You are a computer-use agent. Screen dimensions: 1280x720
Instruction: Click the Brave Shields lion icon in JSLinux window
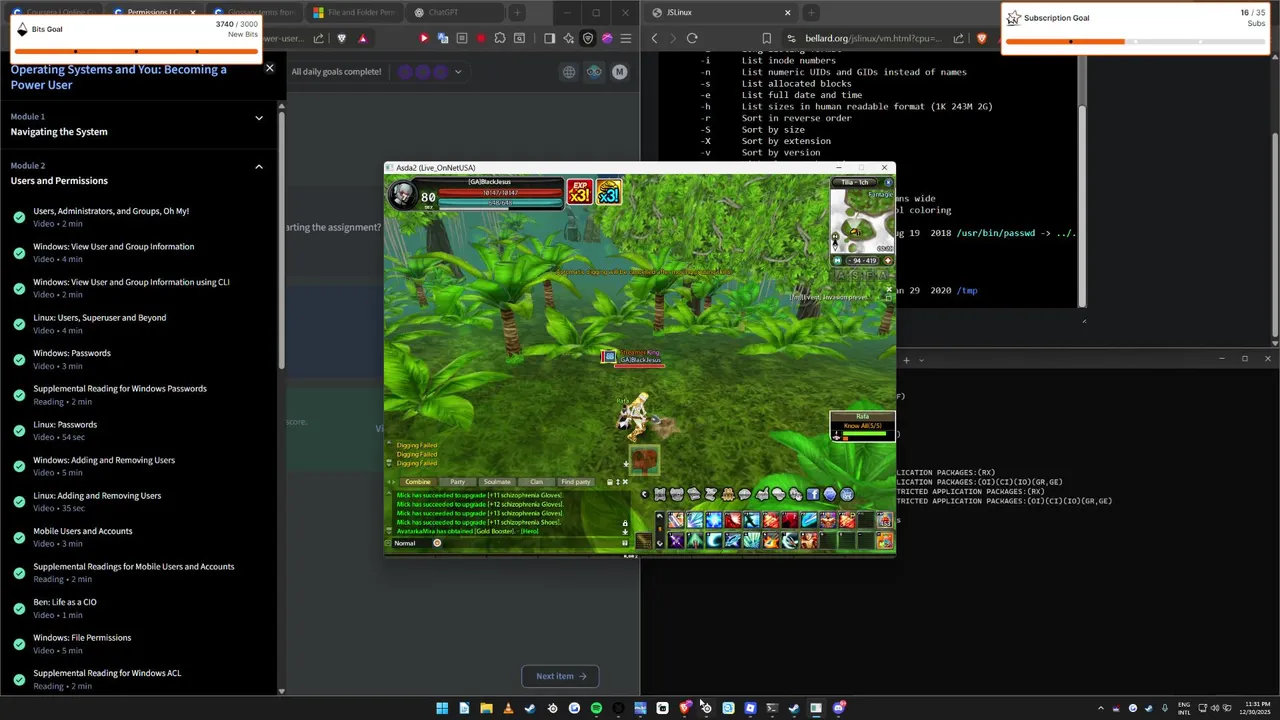click(x=980, y=38)
